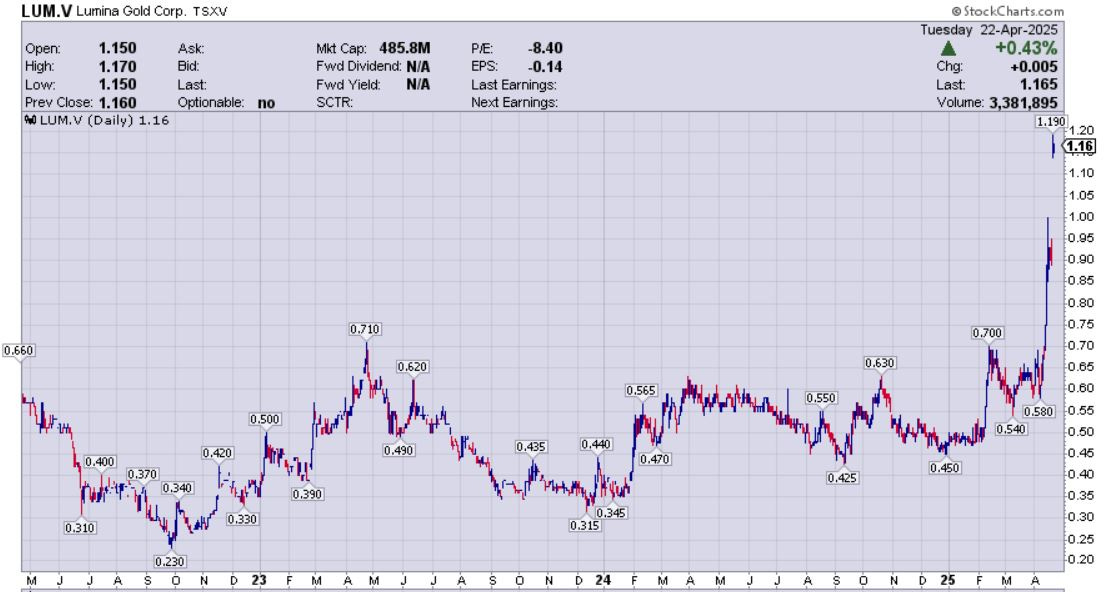Click the 0.330 price label
The height and width of the screenshot is (592, 1111).
[242, 519]
